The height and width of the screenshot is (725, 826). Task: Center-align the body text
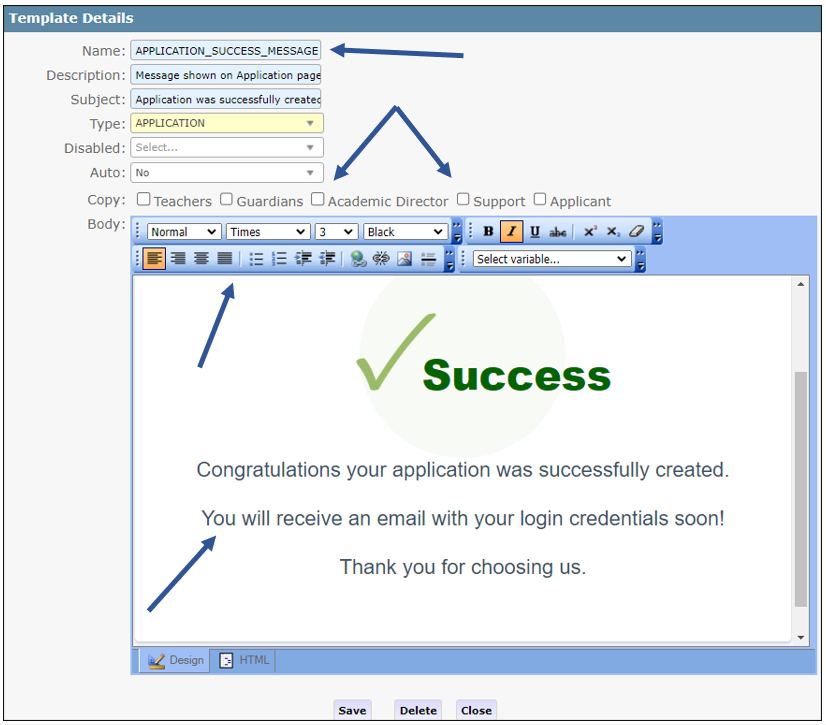coord(202,259)
